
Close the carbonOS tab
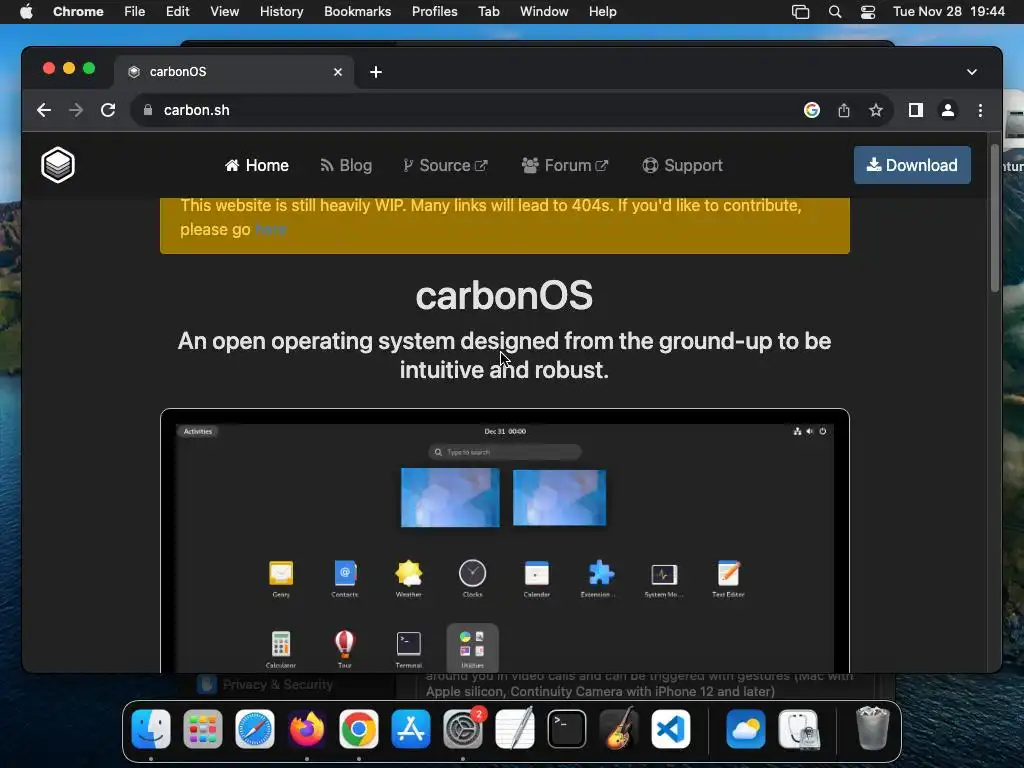click(x=338, y=72)
